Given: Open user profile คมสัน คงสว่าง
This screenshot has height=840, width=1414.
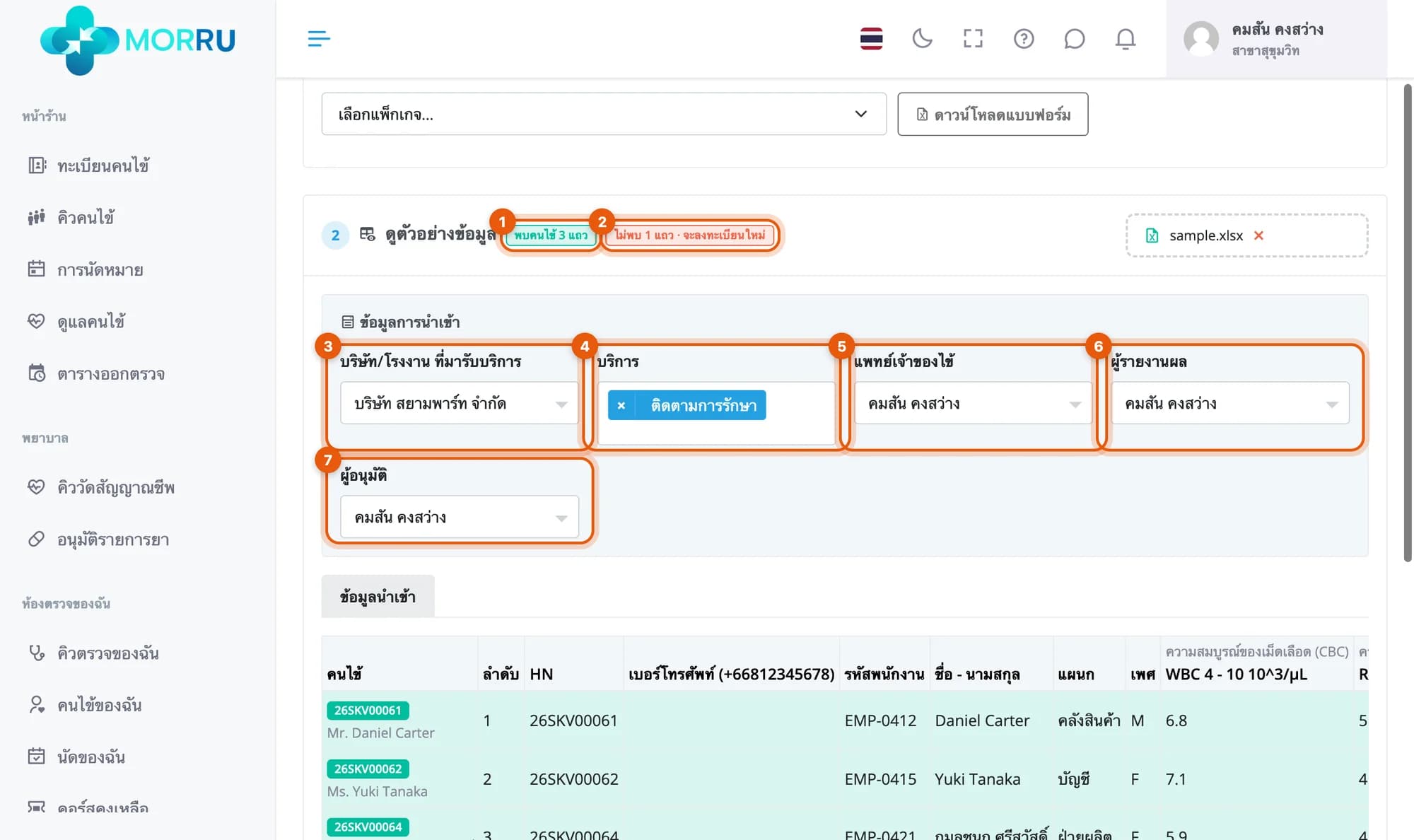Looking at the screenshot, I should (1276, 39).
